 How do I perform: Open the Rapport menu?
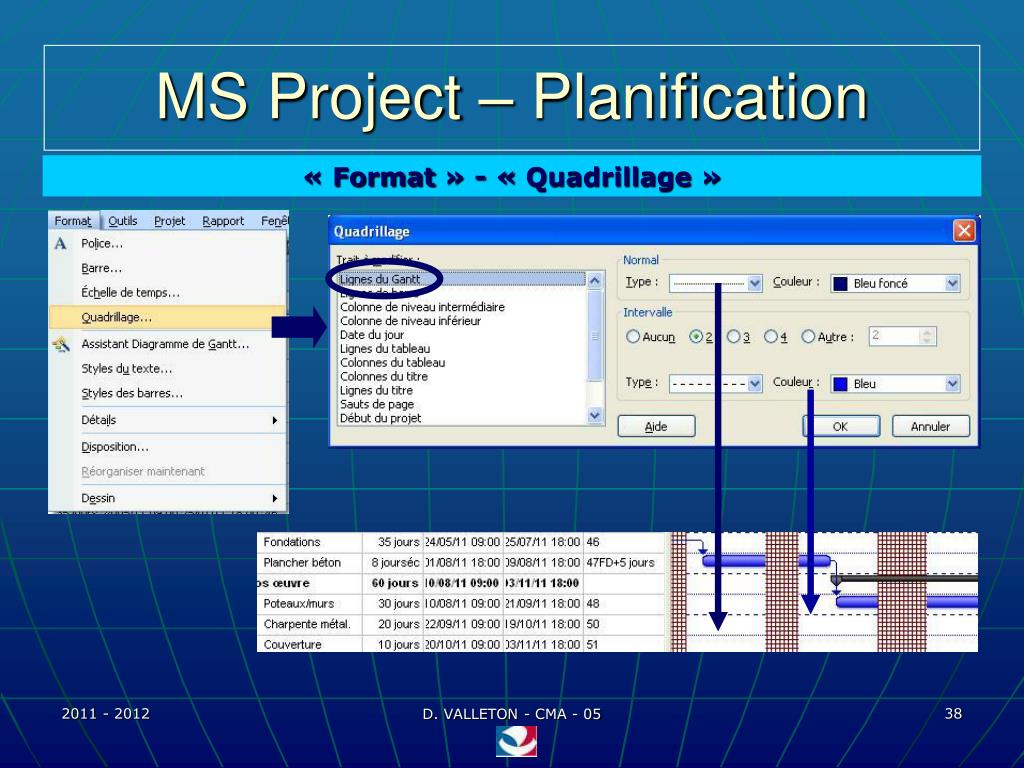pyautogui.click(x=223, y=221)
